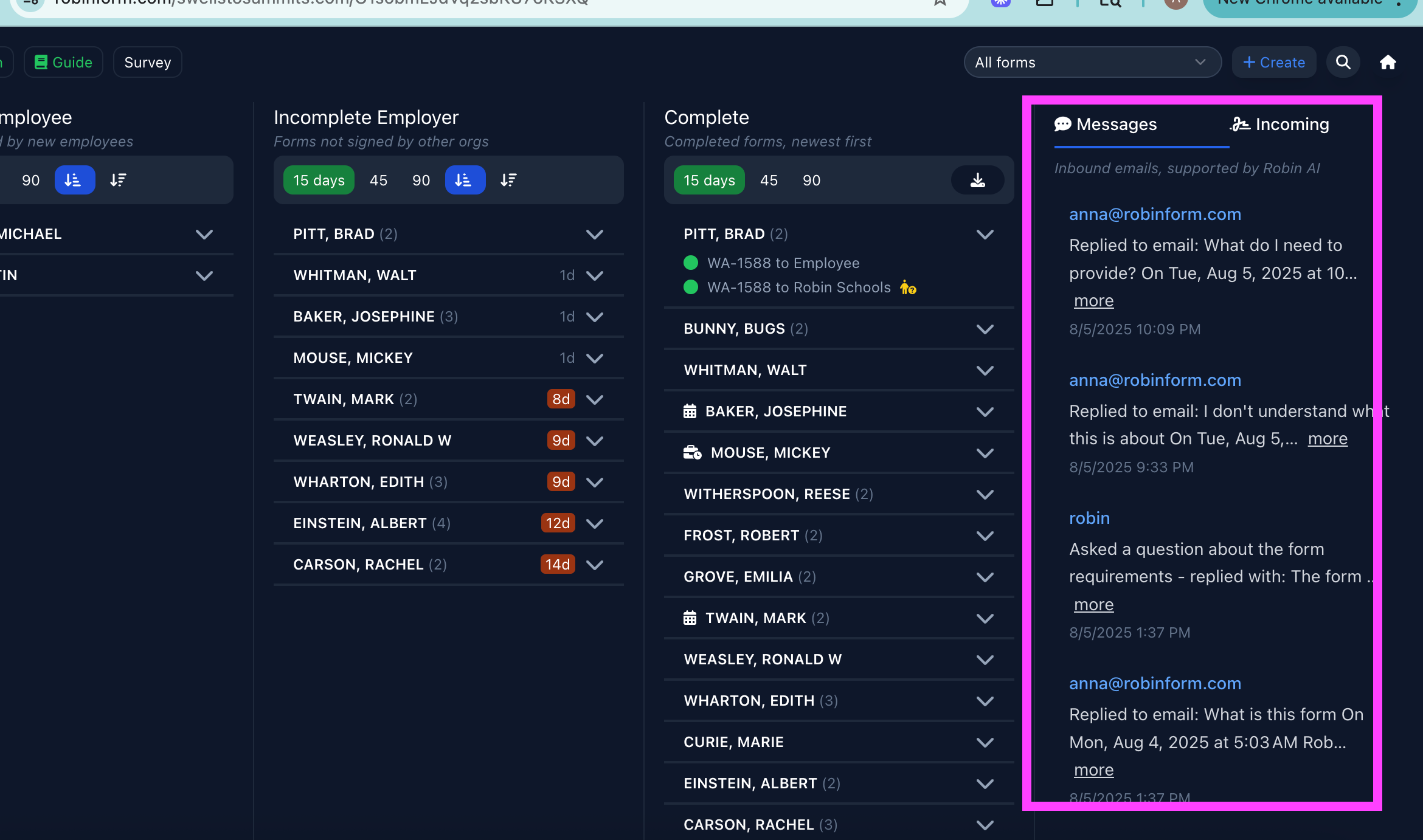The image size is (1423, 840).
Task: Switch to the Incoming tab
Action: 1280,125
